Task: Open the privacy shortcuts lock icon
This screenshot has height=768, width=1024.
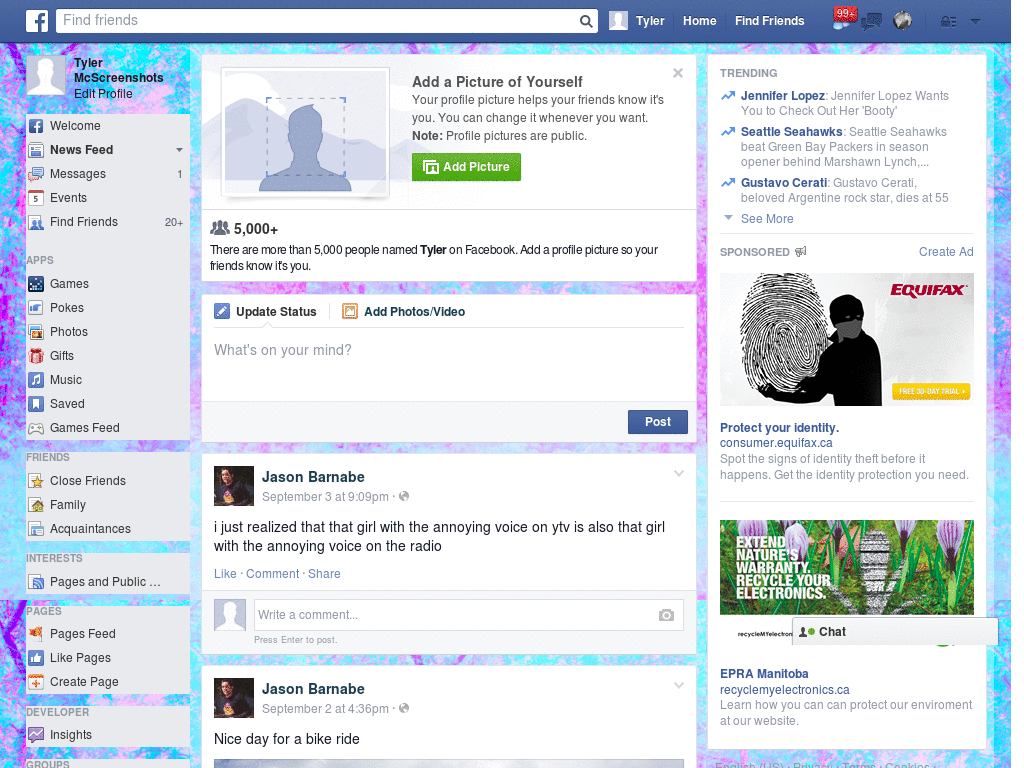Action: 948,22
